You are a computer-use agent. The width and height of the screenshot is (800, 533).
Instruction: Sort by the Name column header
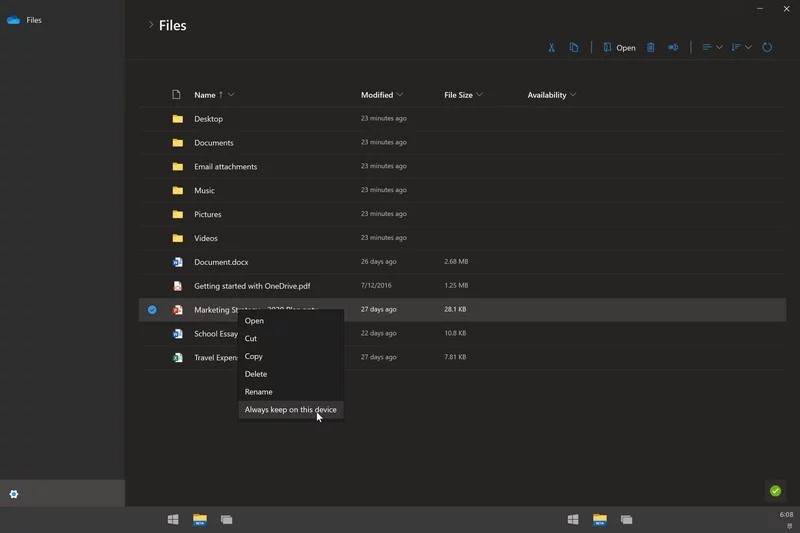(205, 95)
